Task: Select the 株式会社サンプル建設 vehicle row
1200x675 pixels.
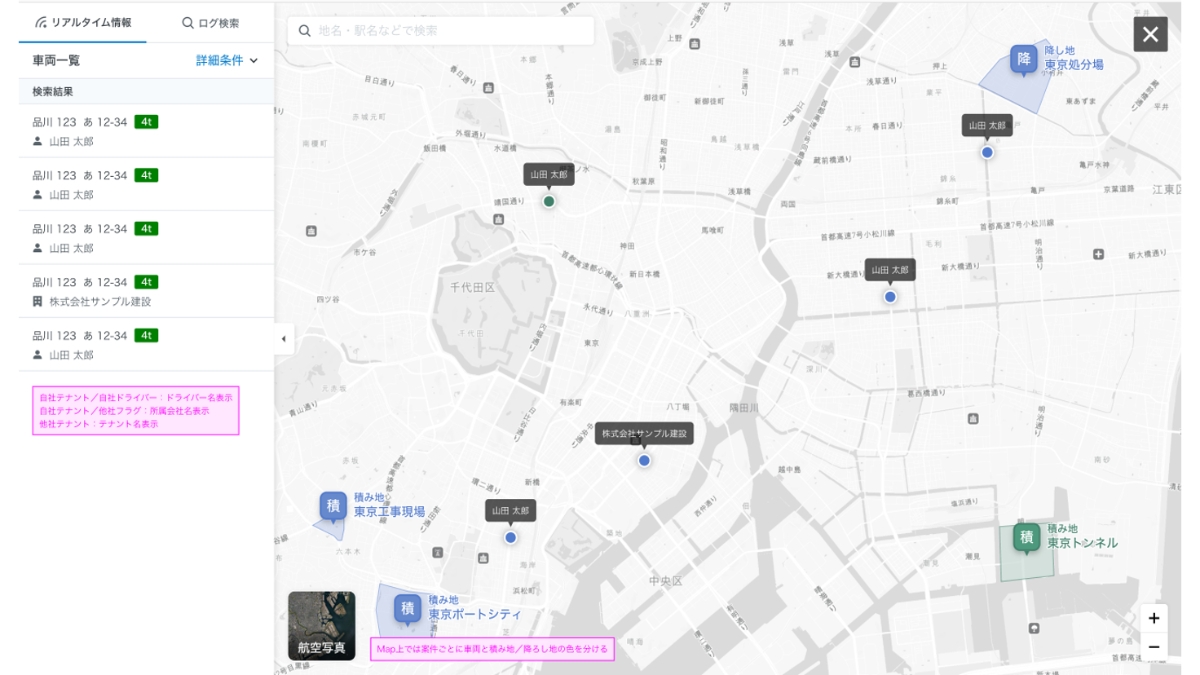Action: pos(146,291)
